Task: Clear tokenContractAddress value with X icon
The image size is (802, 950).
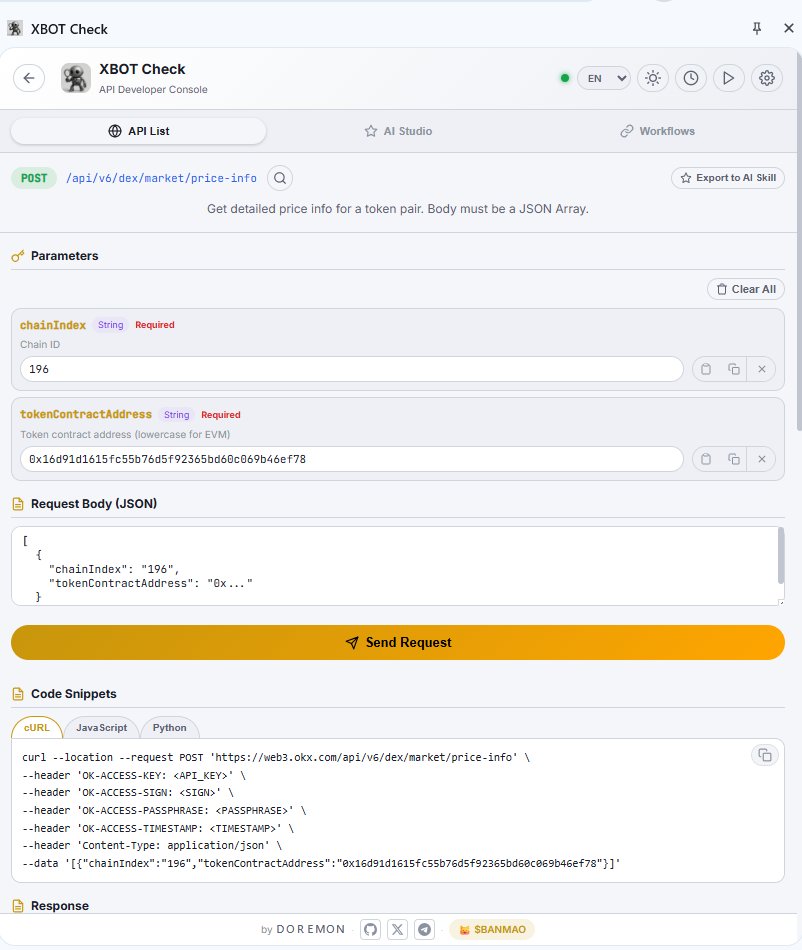Action: coord(761,459)
